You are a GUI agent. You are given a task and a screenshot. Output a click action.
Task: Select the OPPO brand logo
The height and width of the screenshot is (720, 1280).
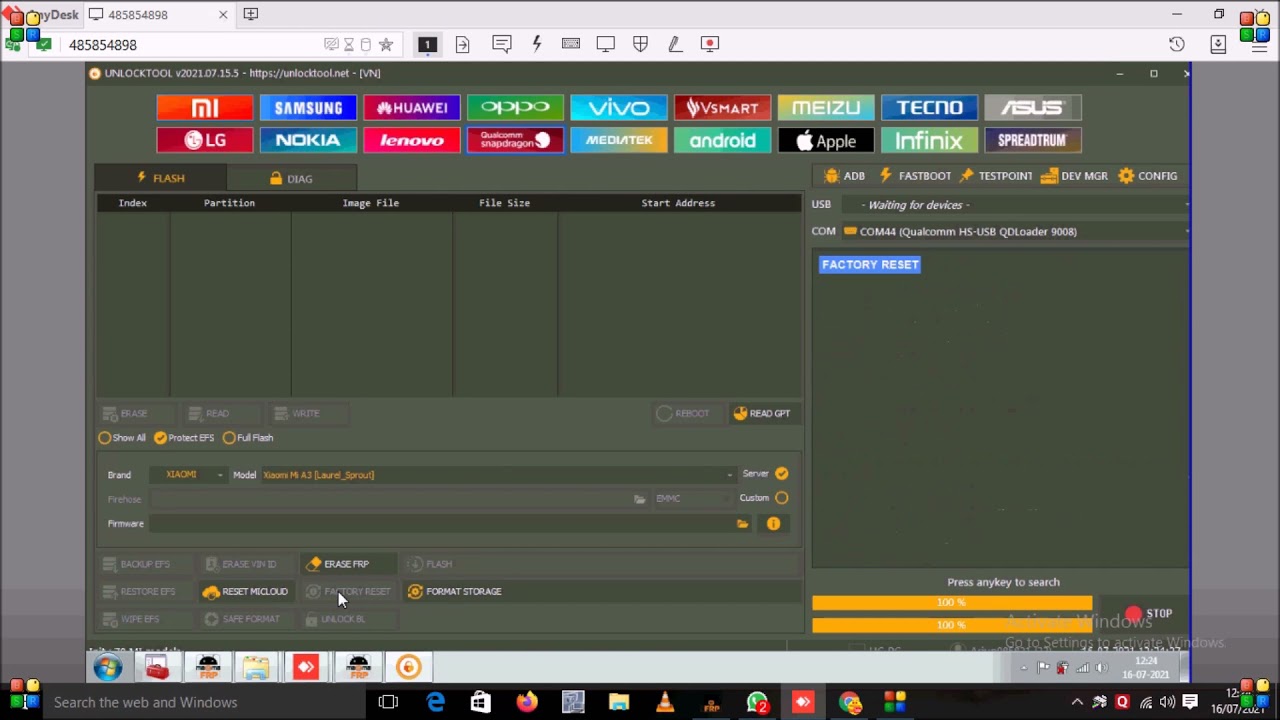pyautogui.click(x=515, y=108)
